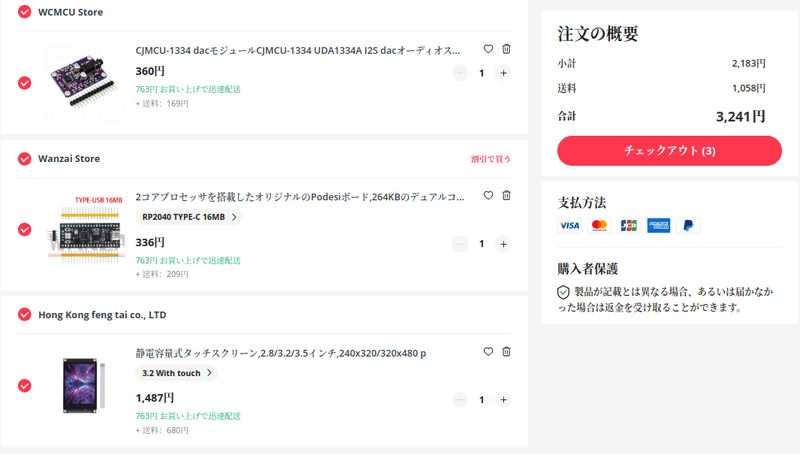Uncheck the capacitive touch screen item checkbox
The height and width of the screenshot is (454, 800).
(24, 386)
